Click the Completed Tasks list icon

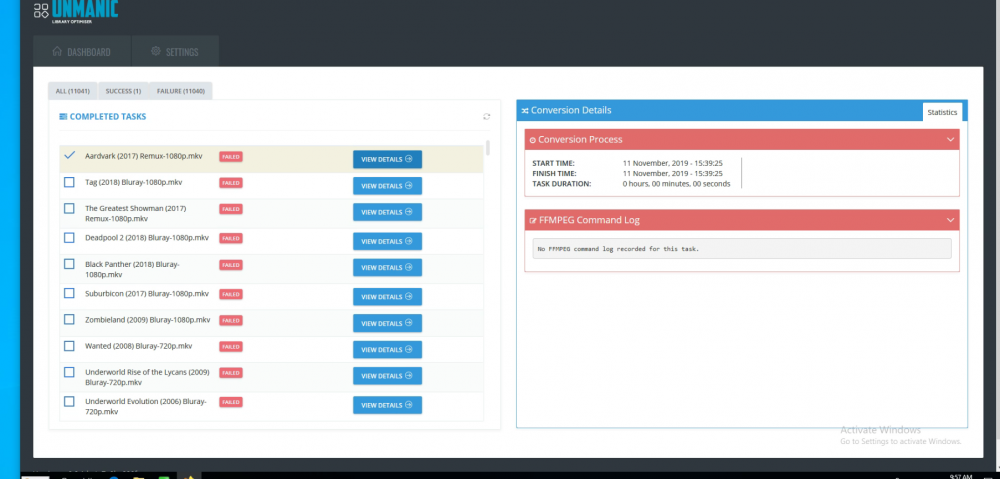tap(63, 117)
